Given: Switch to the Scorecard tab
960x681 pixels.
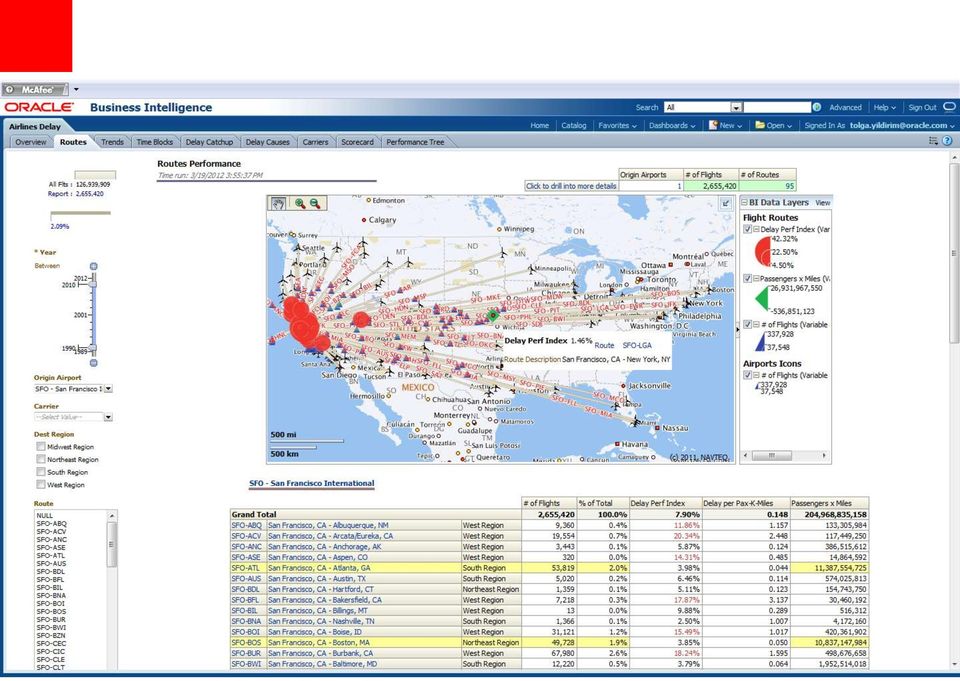Looking at the screenshot, I should (x=357, y=141).
